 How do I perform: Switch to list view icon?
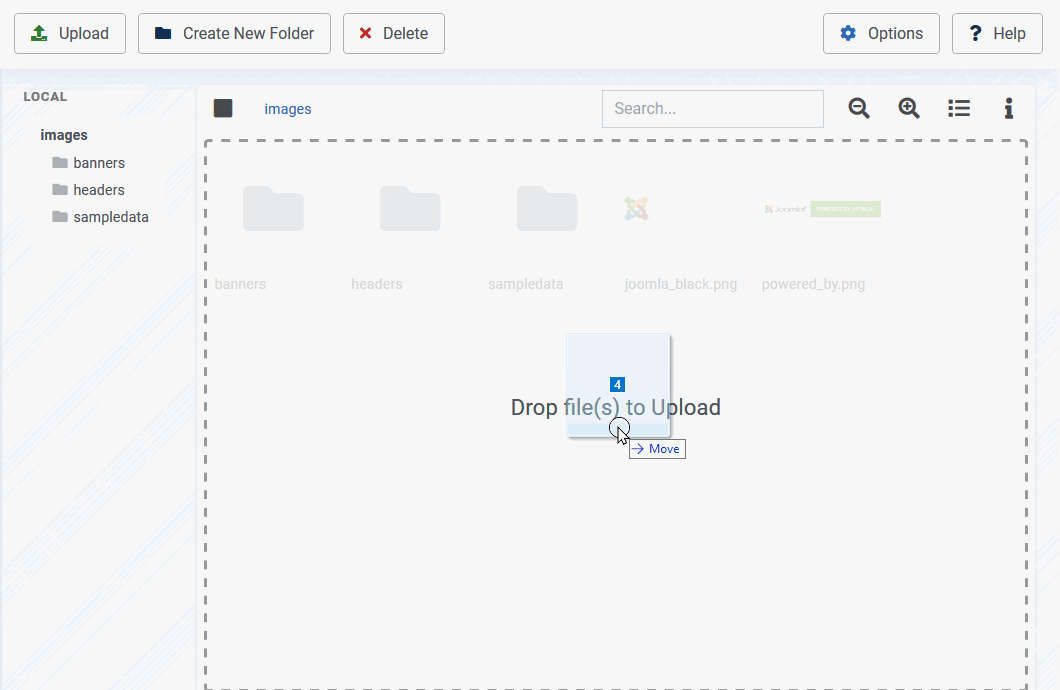[959, 108]
